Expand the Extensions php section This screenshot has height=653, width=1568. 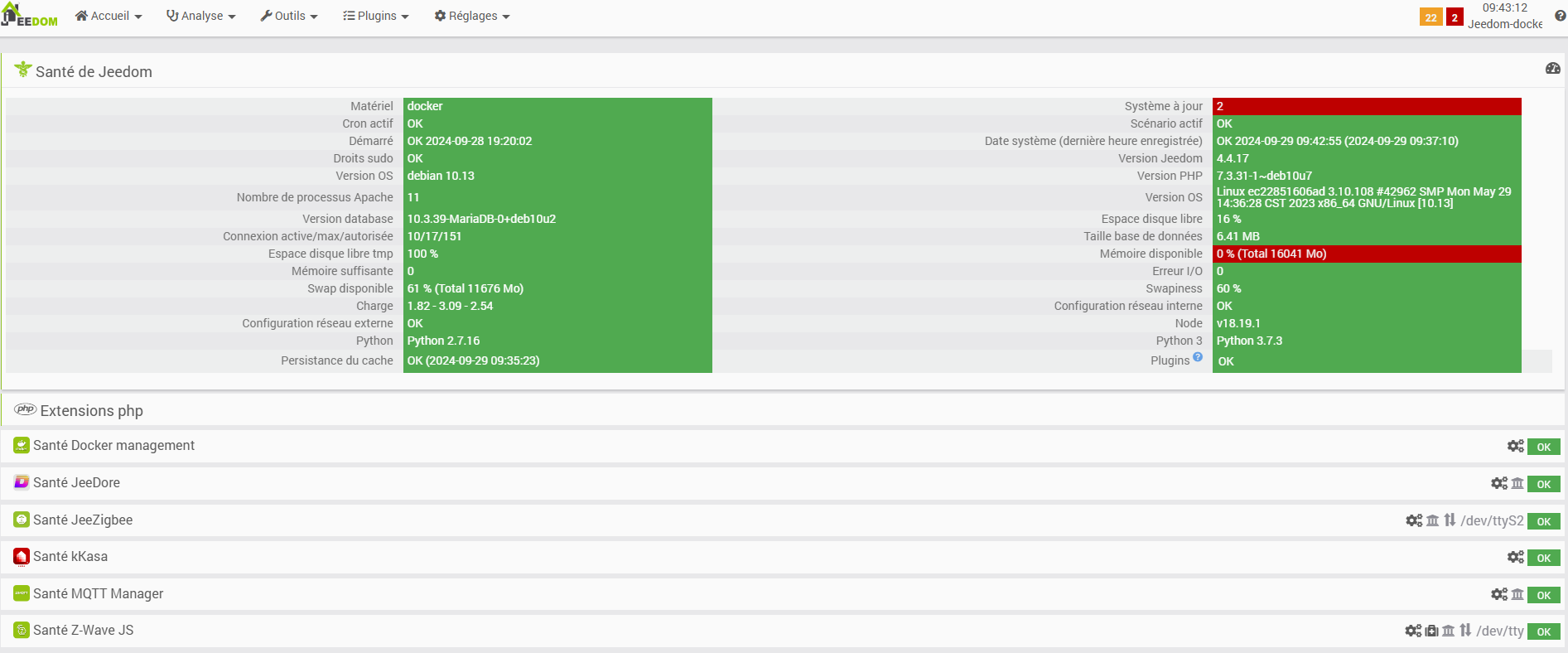(x=91, y=410)
